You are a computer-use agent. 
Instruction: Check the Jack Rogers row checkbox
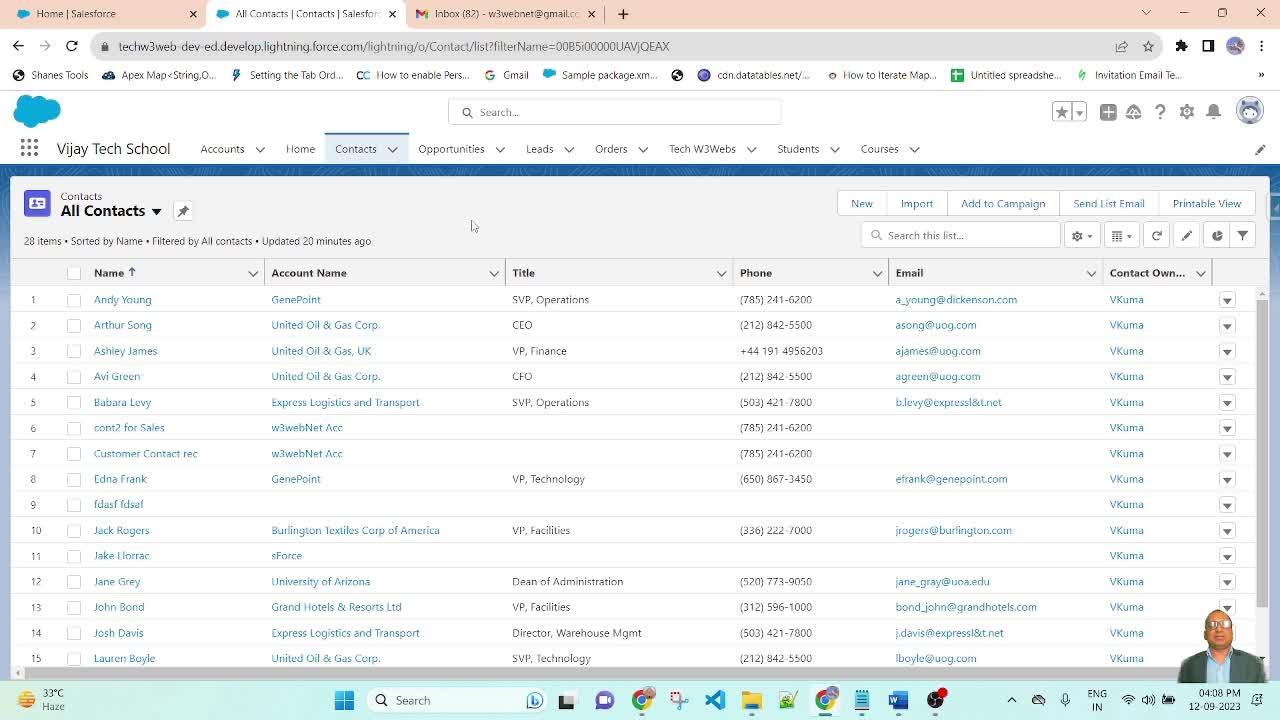(74, 530)
